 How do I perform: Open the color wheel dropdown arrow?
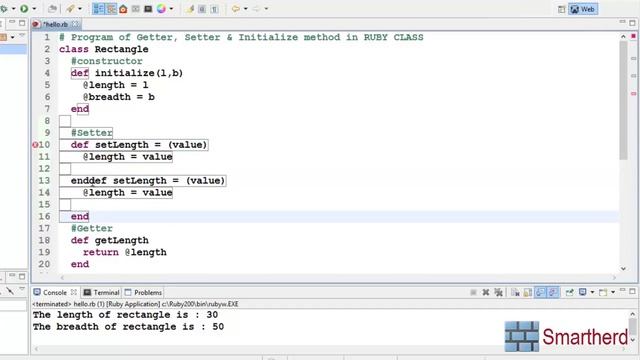(x=171, y=9)
